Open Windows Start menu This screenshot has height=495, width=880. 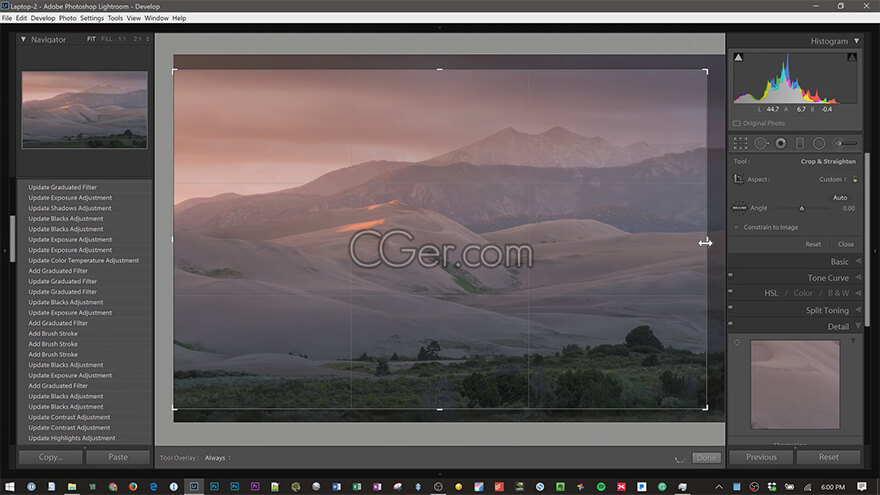(10, 487)
